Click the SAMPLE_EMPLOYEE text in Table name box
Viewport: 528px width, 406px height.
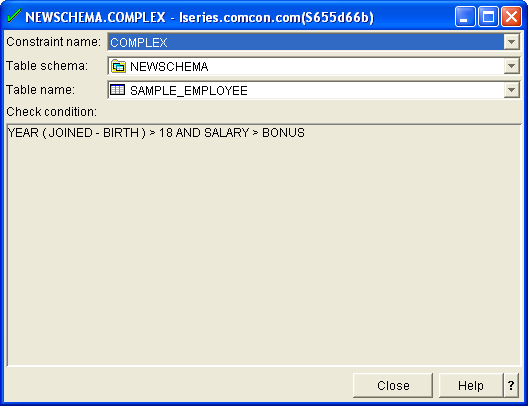pos(189,91)
